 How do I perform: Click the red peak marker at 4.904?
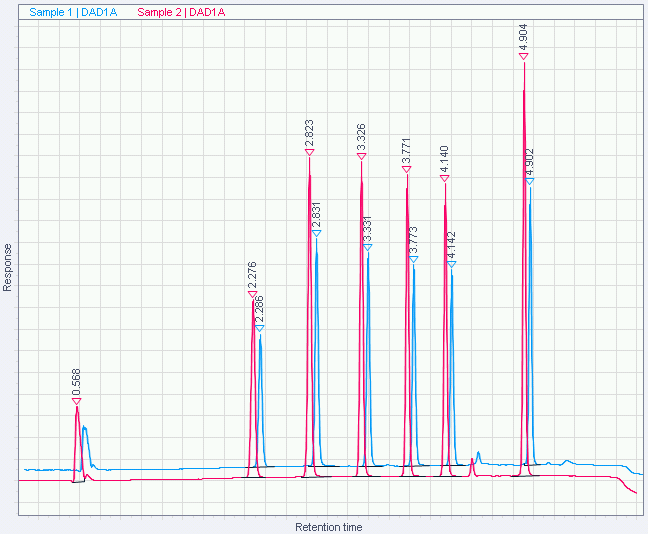[524, 56]
